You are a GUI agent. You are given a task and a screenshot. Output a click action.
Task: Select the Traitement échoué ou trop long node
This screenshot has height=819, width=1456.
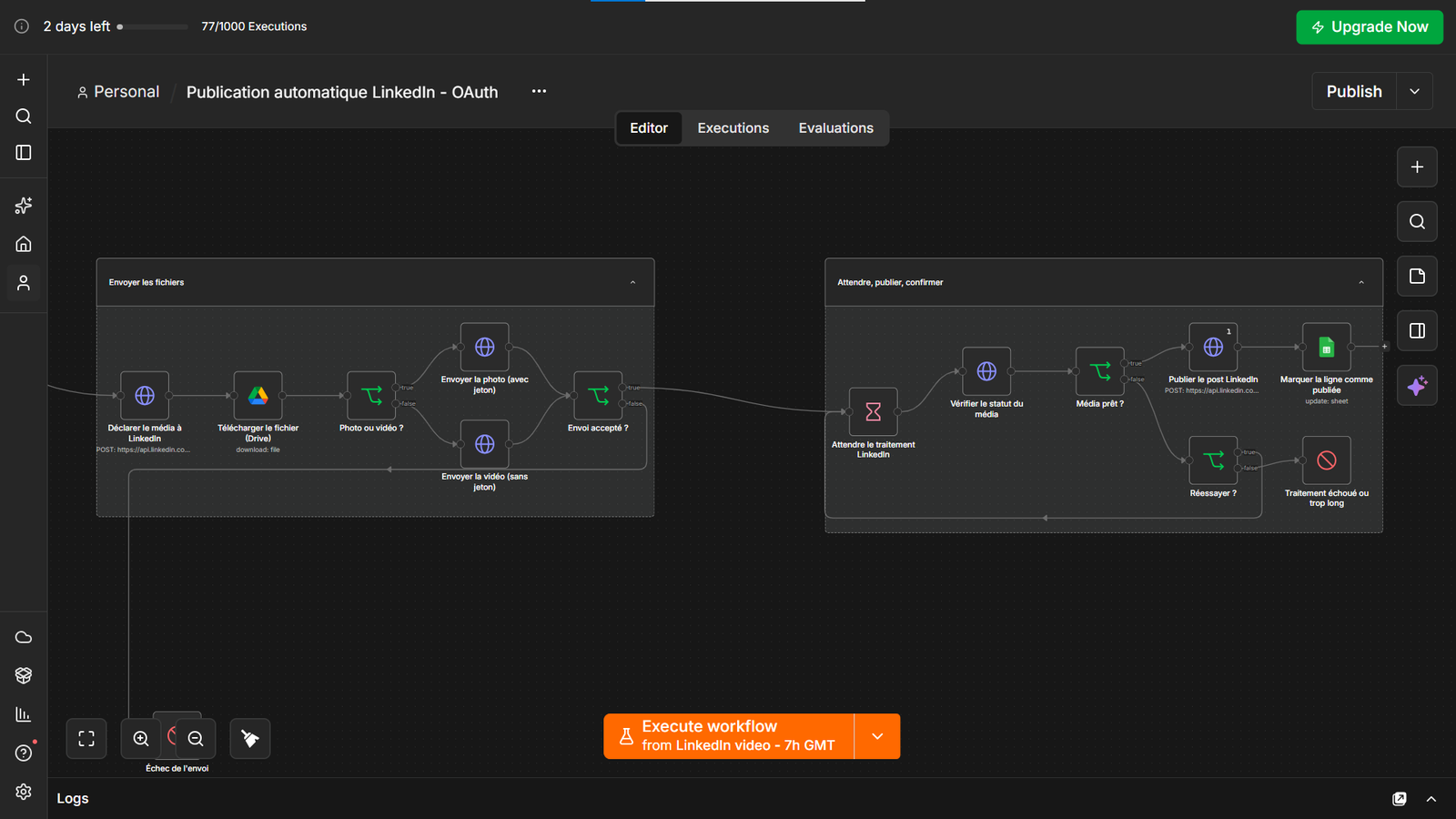(x=1327, y=460)
